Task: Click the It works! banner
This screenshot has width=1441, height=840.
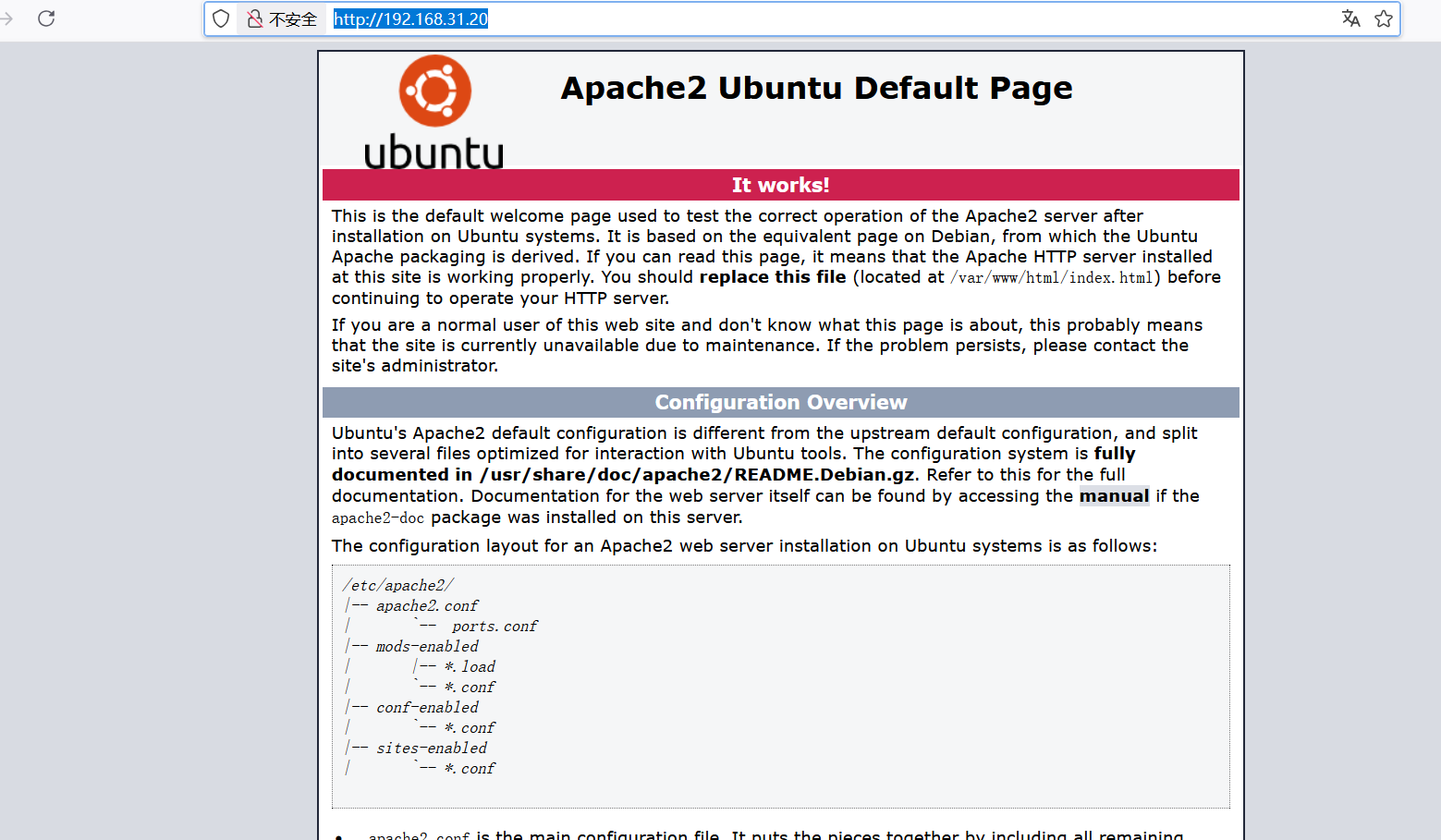Action: 781,185
